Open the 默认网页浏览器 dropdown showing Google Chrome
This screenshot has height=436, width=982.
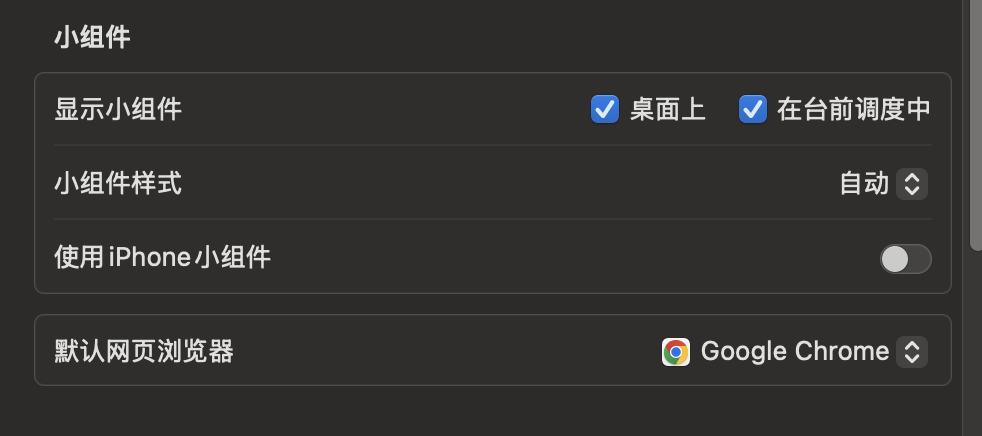795,351
